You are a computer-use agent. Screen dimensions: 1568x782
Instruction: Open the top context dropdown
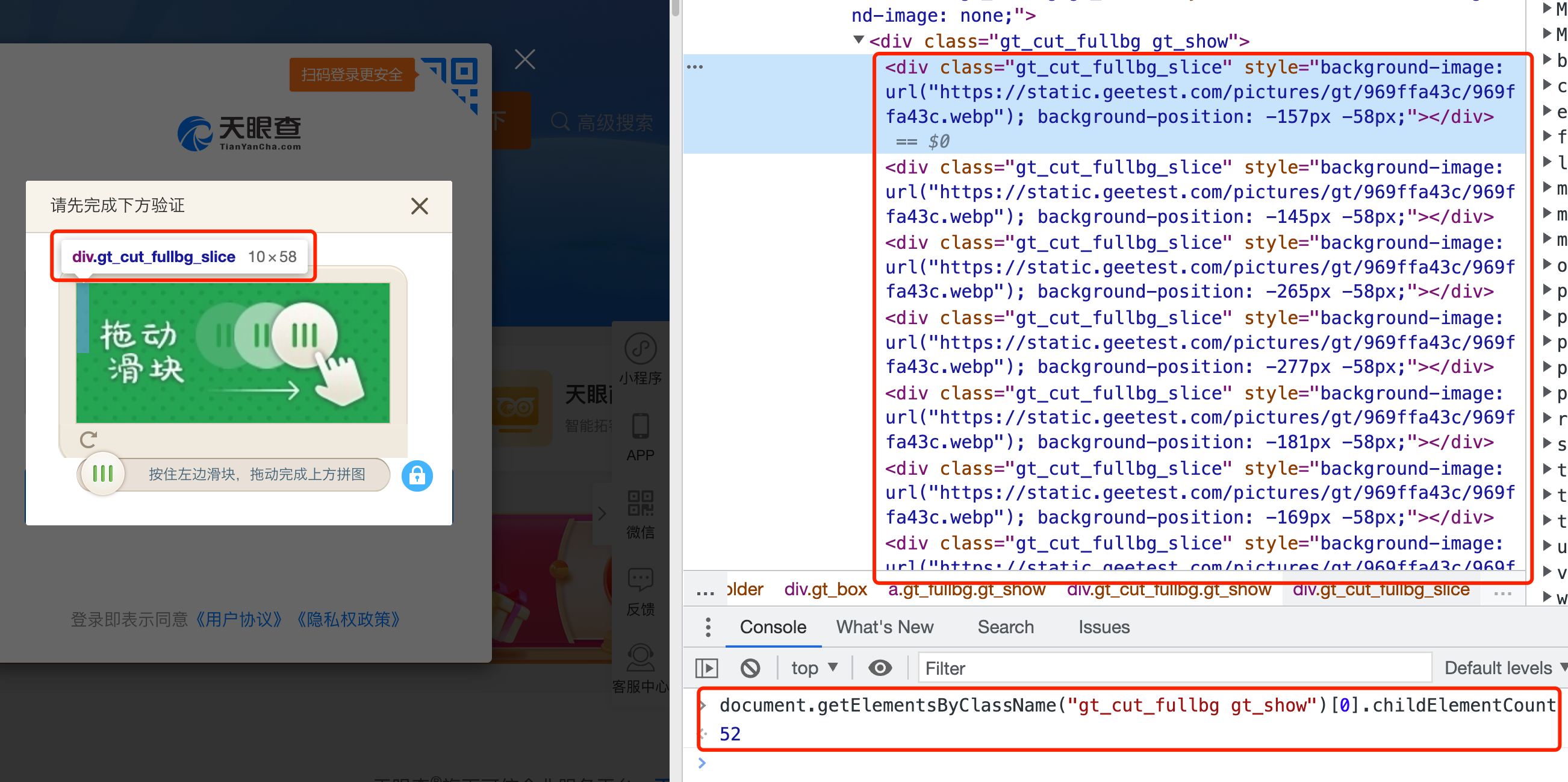815,668
